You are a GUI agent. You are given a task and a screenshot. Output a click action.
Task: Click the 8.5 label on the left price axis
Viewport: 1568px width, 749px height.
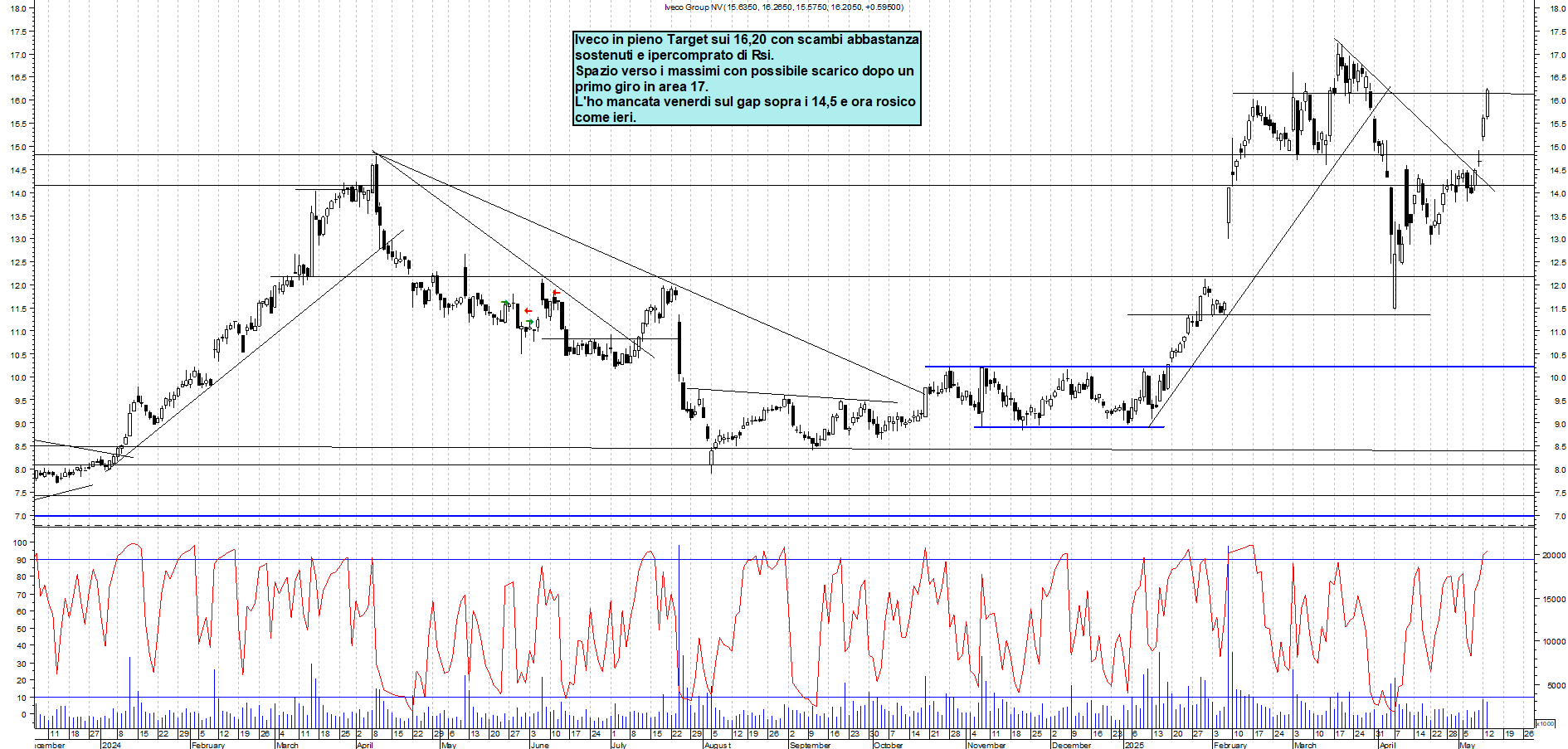pyautogui.click(x=20, y=447)
